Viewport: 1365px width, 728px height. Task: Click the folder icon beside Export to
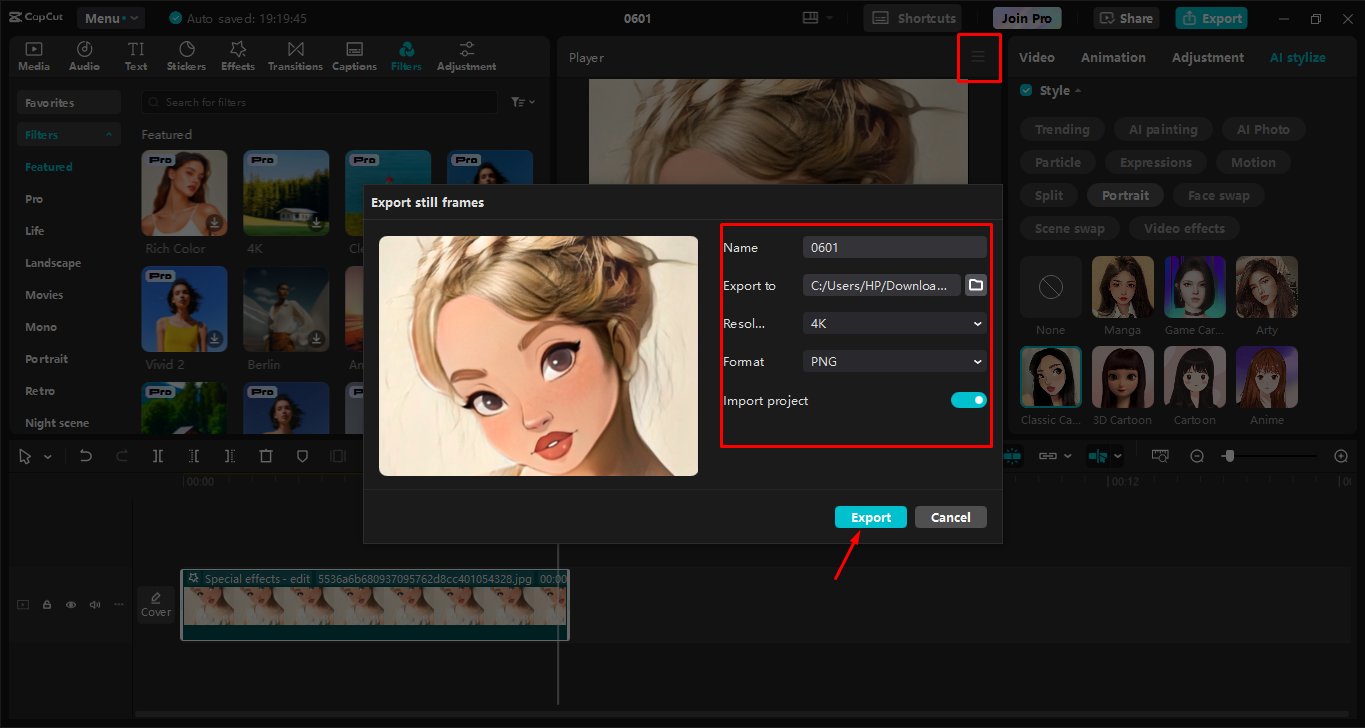point(976,285)
